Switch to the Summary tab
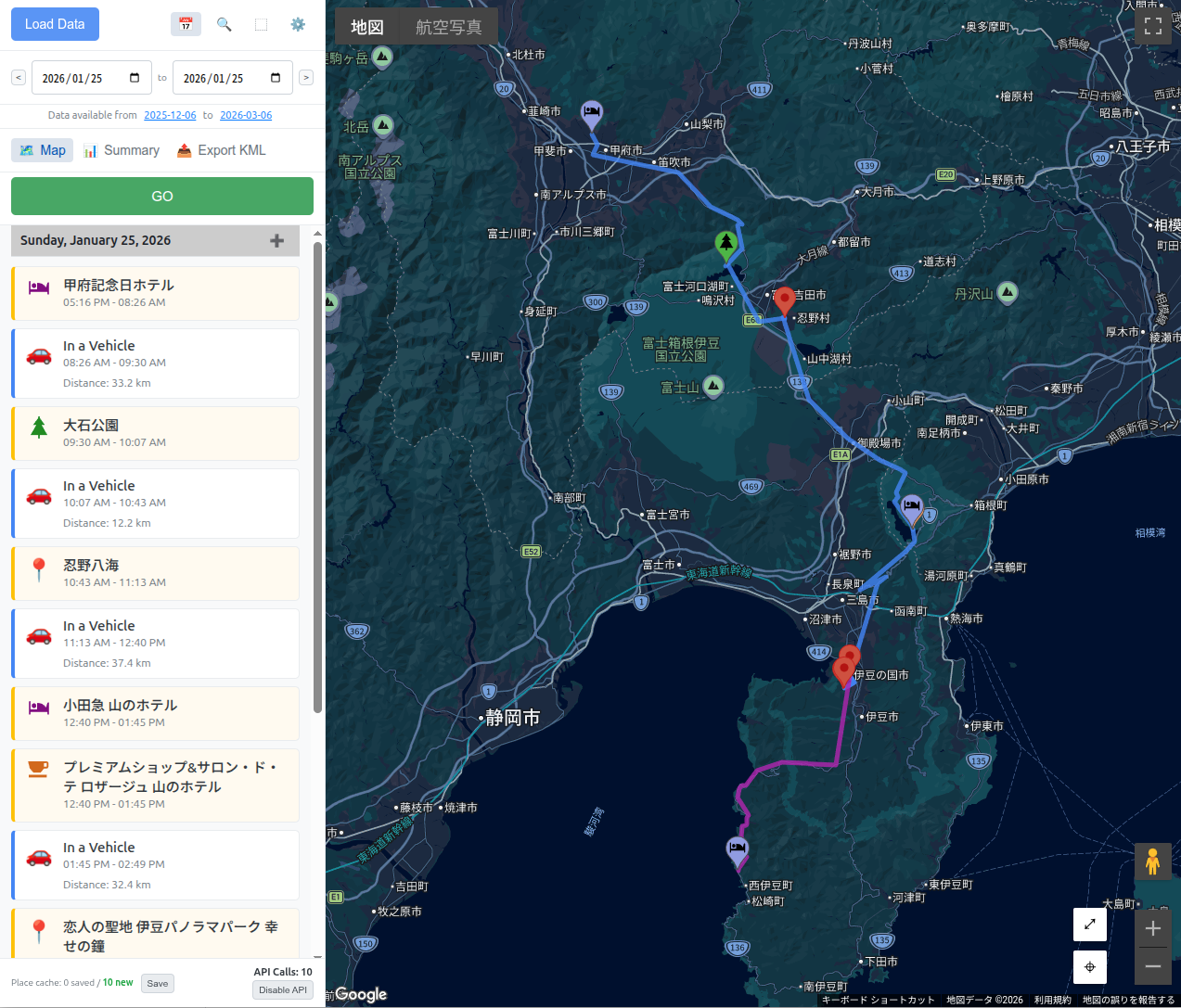 (122, 150)
